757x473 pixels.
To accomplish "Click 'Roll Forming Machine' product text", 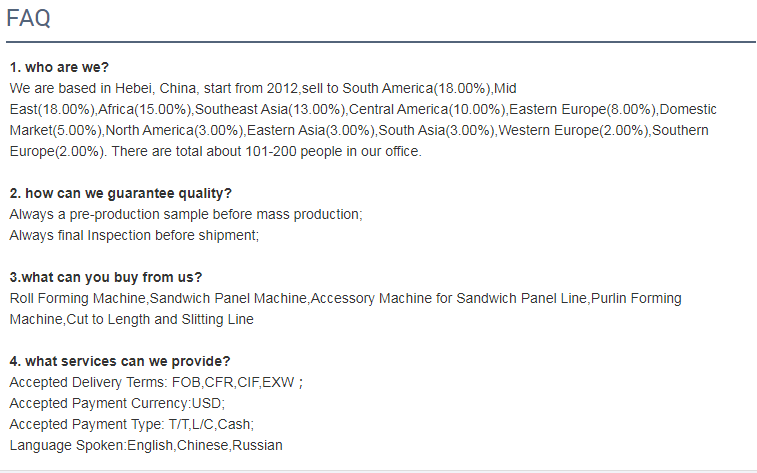I will point(77,298).
